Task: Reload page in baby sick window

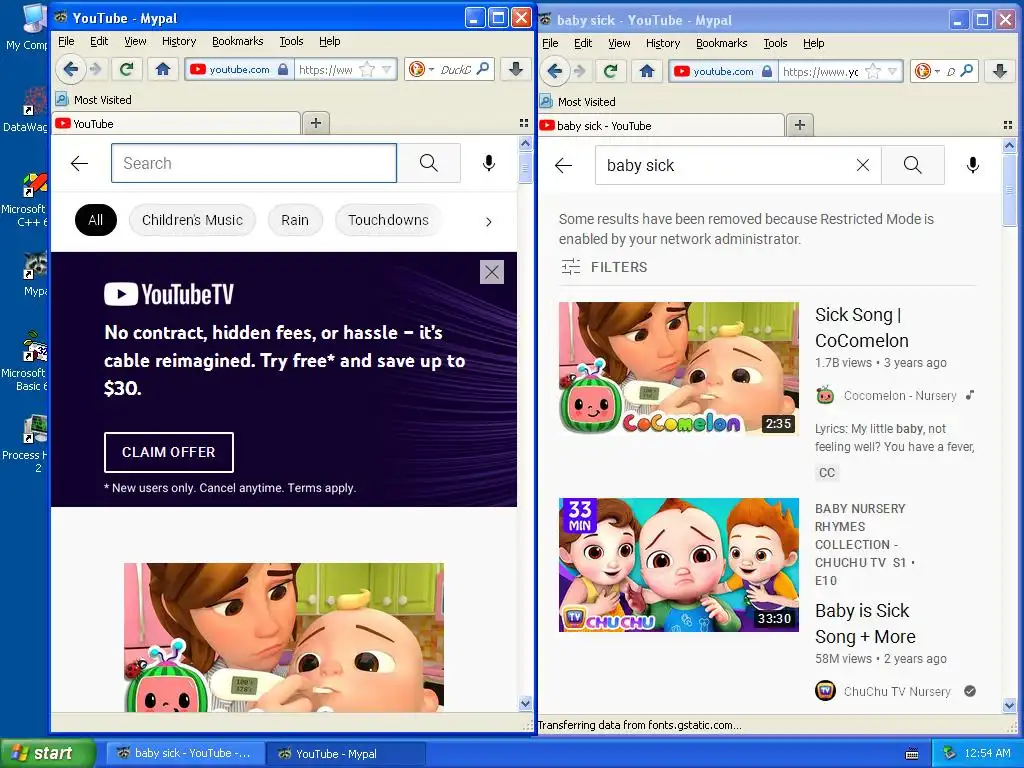Action: 610,71
